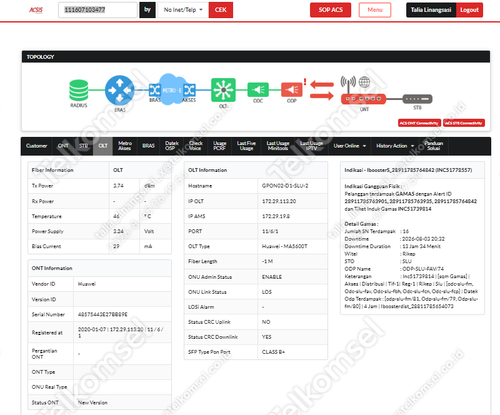This screenshot has width=500, height=415.
Task: Click the PORT value 11/6/1
Action: pos(270,231)
